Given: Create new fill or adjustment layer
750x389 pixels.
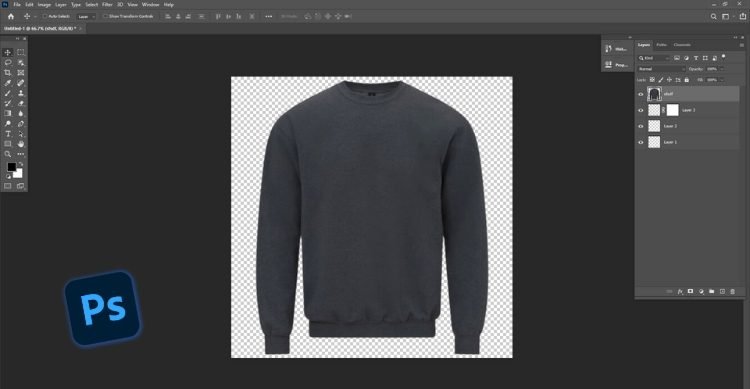Looking at the screenshot, I should coord(701,291).
